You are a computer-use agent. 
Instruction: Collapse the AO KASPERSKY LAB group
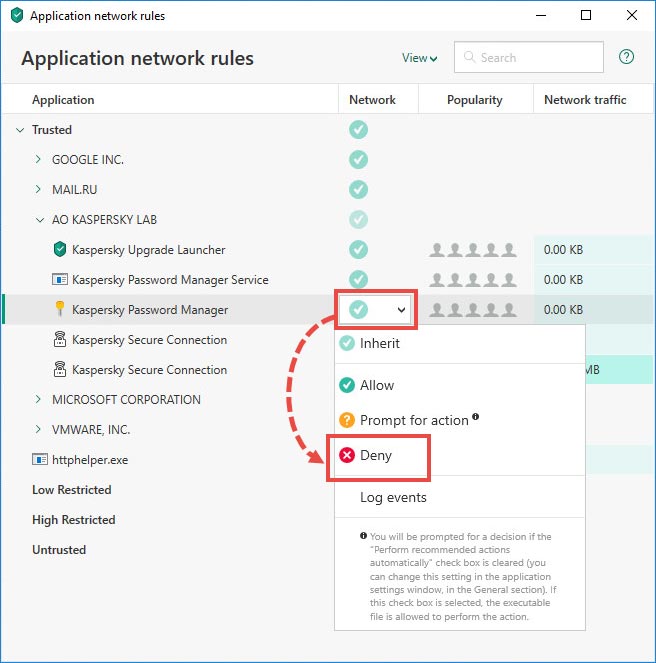40,220
